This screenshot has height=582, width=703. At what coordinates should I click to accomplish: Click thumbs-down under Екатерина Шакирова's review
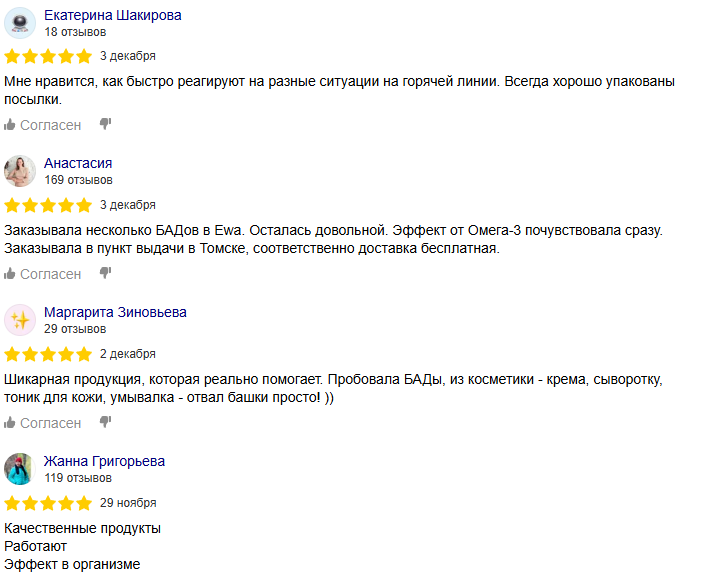coord(105,125)
